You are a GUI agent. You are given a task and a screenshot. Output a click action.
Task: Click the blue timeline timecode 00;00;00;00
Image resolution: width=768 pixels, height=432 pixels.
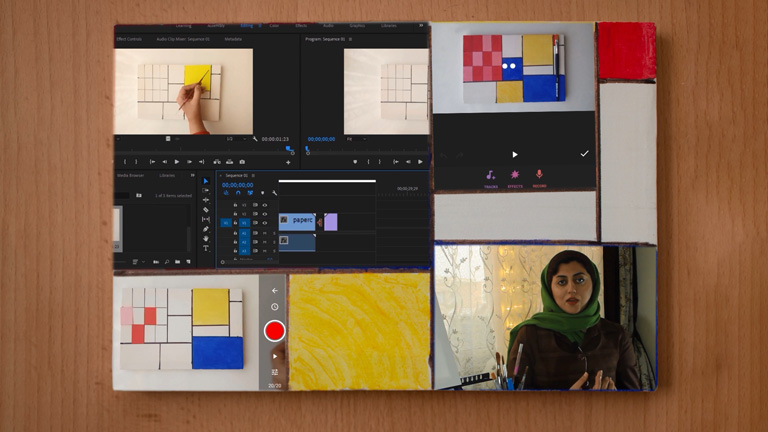(238, 185)
